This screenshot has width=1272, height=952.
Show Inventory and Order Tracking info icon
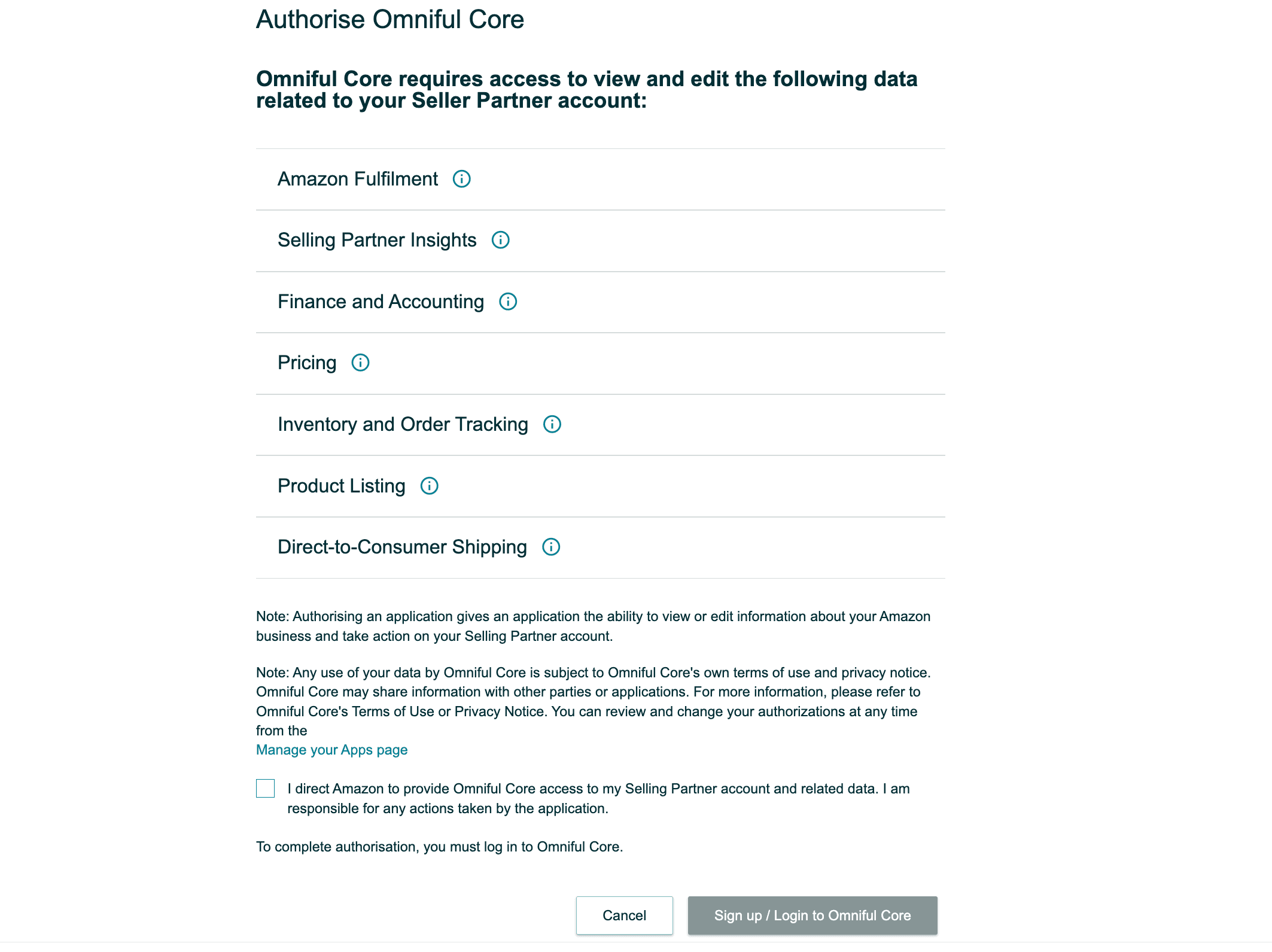tap(552, 424)
